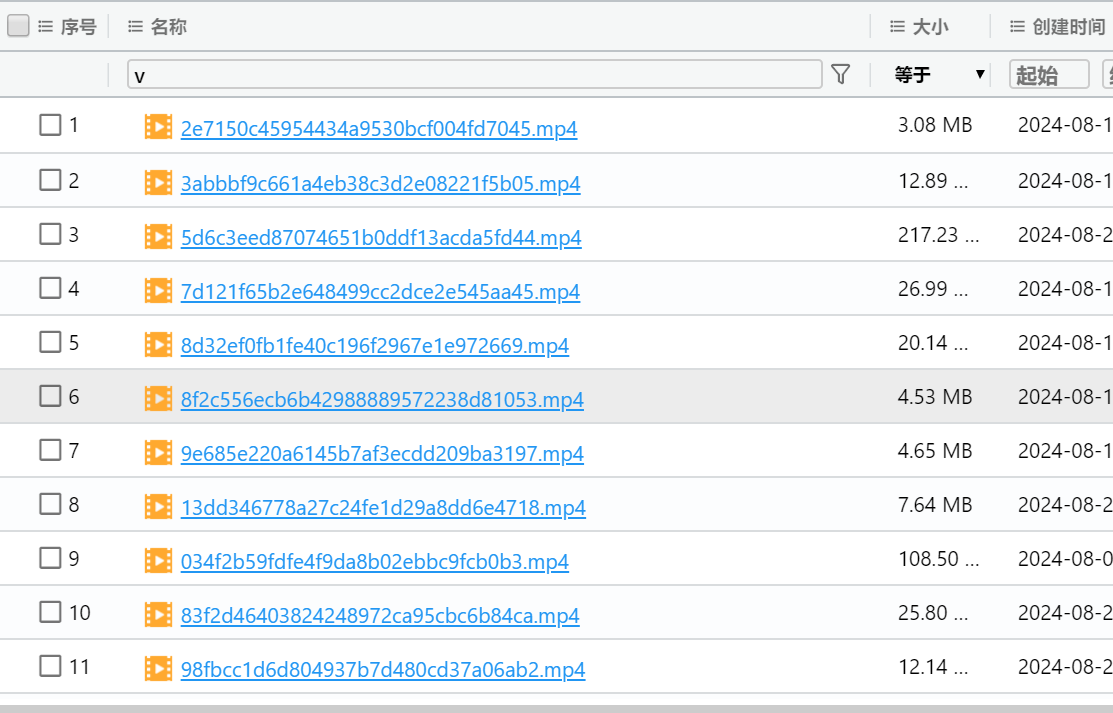Open the 大小 column menu icon
The width and height of the screenshot is (1113, 713).
pyautogui.click(x=897, y=26)
